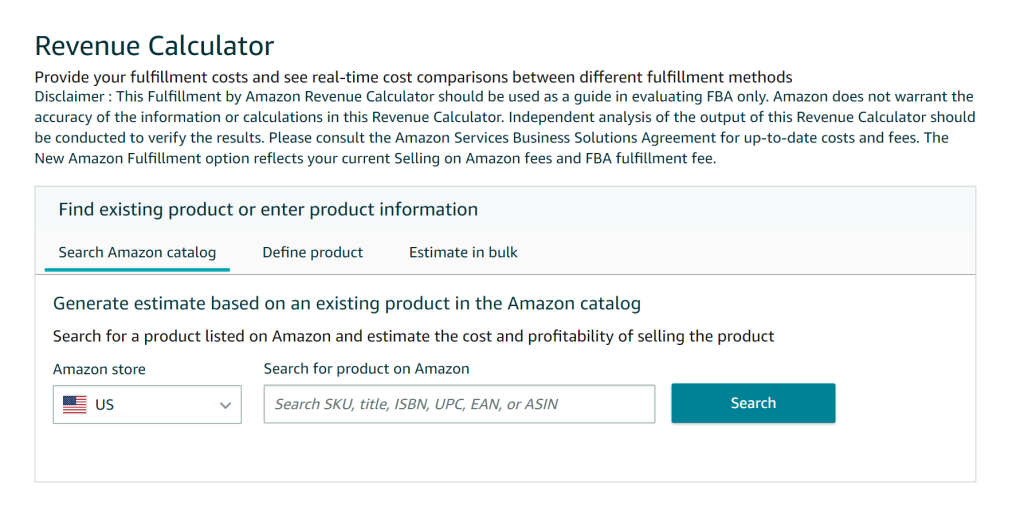Click the "Amazon store" field label
1024x506 pixels.
click(x=99, y=369)
